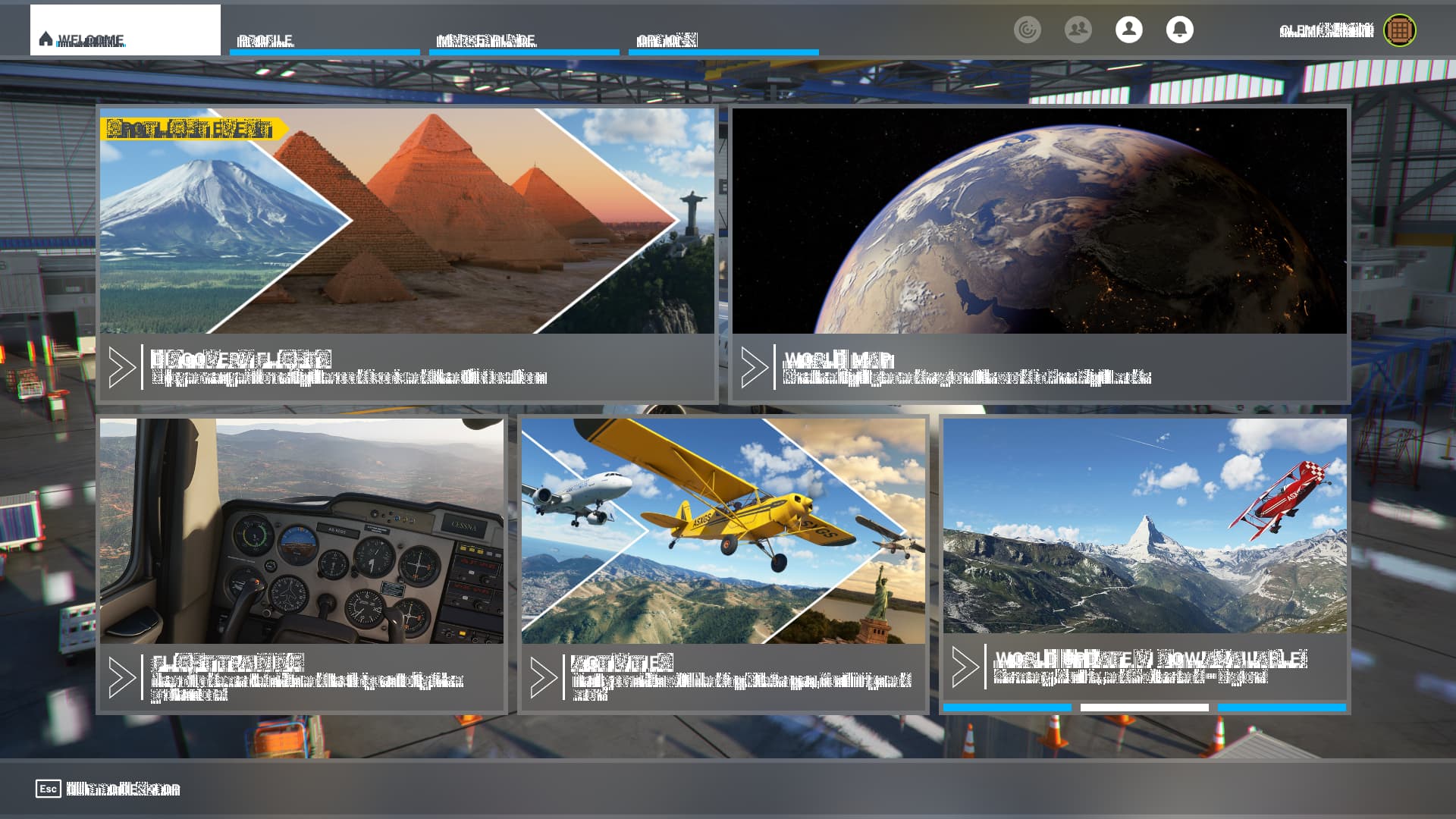Open your account via the person icon
The image size is (1456, 819).
pos(1128,30)
